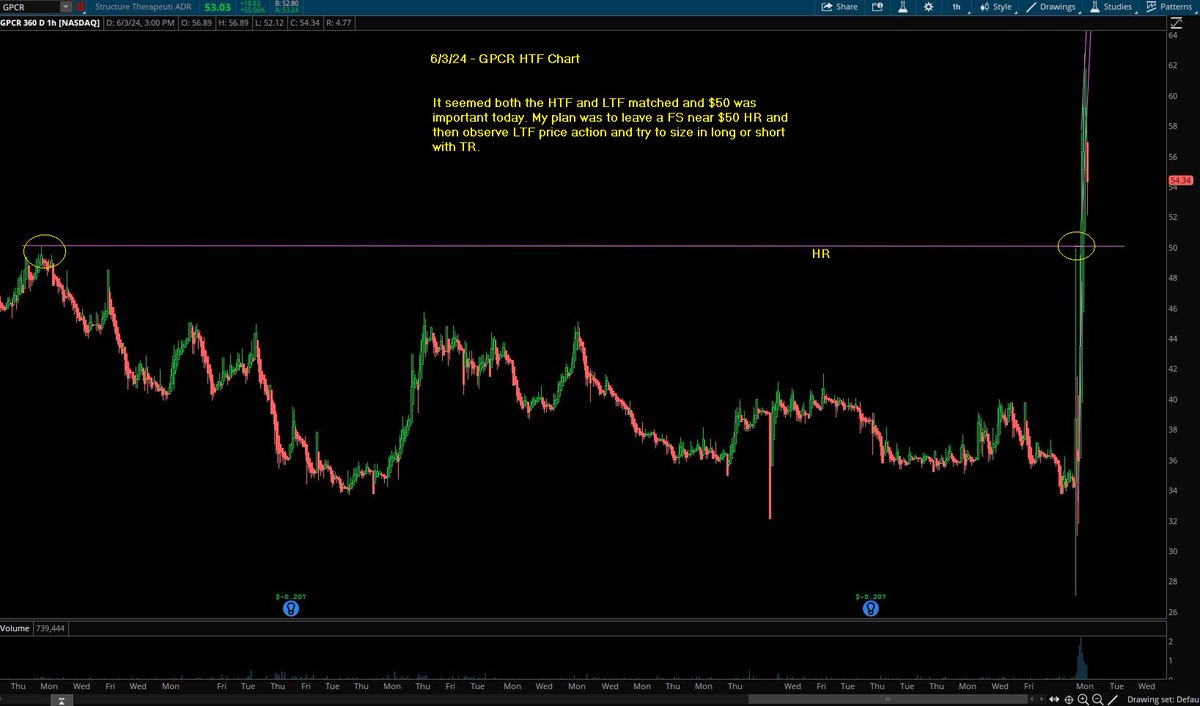Open the 1h timeframe selector
Image resolution: width=1200 pixels, height=706 pixels.
(x=957, y=7)
